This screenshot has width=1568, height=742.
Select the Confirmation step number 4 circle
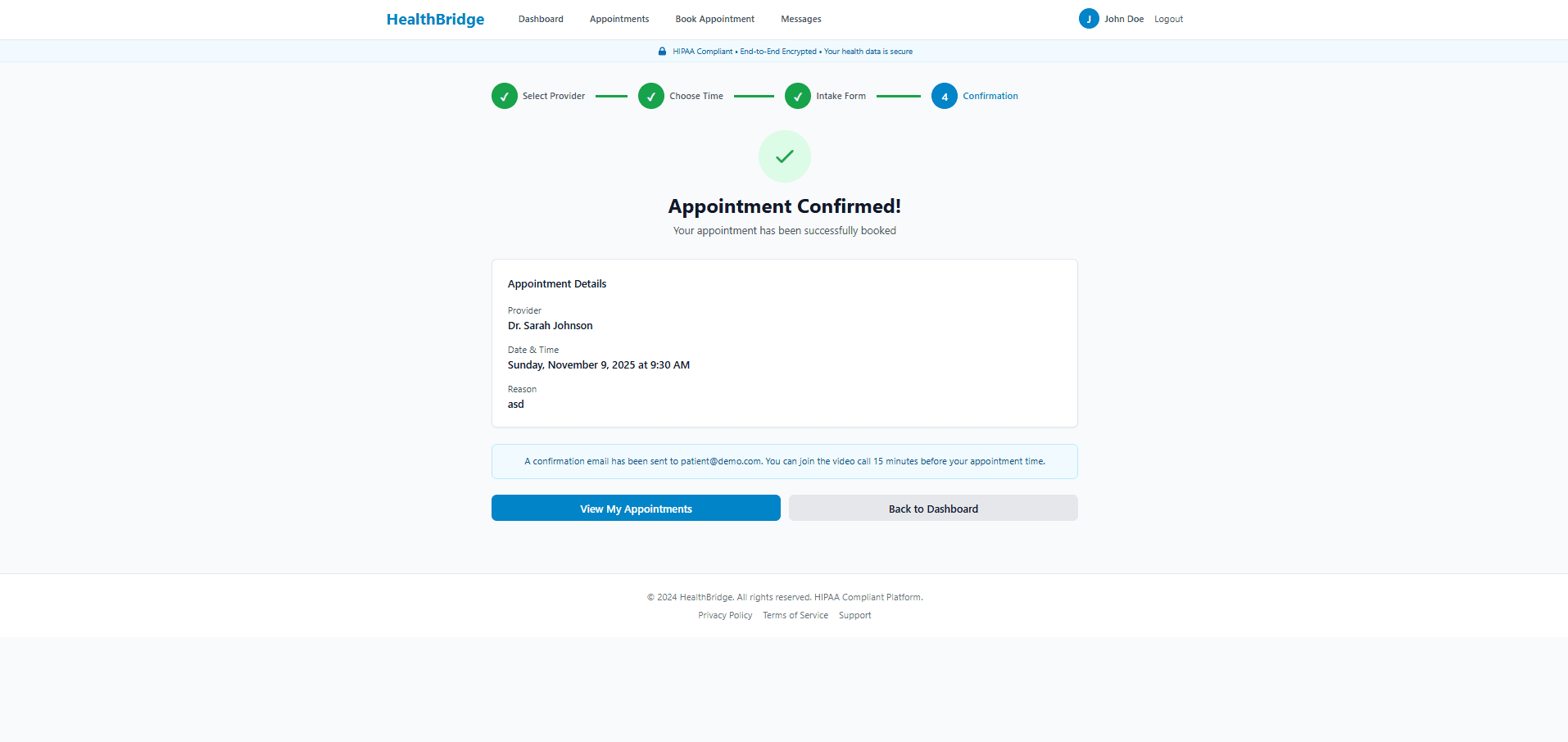(944, 96)
